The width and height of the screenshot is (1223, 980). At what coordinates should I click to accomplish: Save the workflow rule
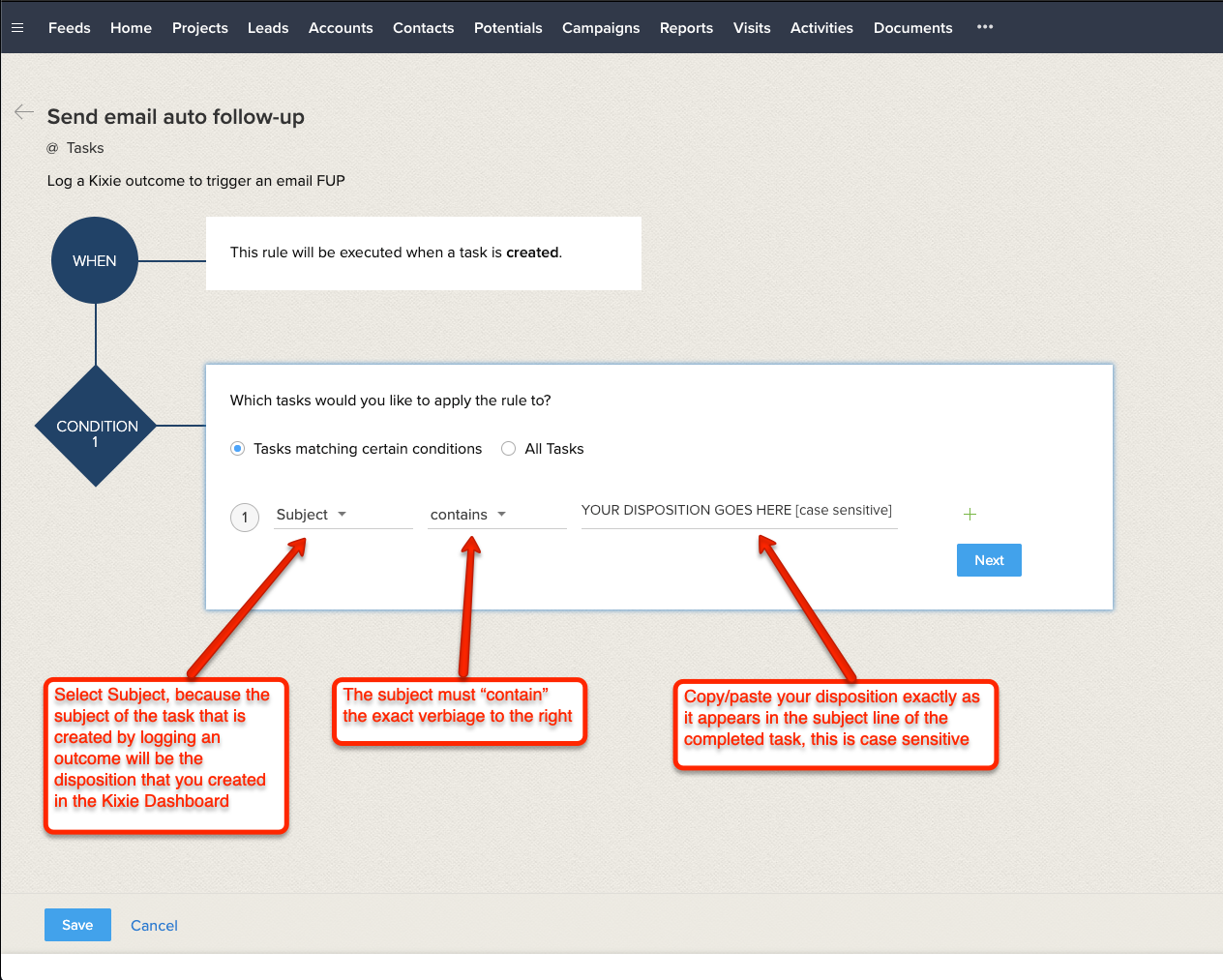point(77,925)
